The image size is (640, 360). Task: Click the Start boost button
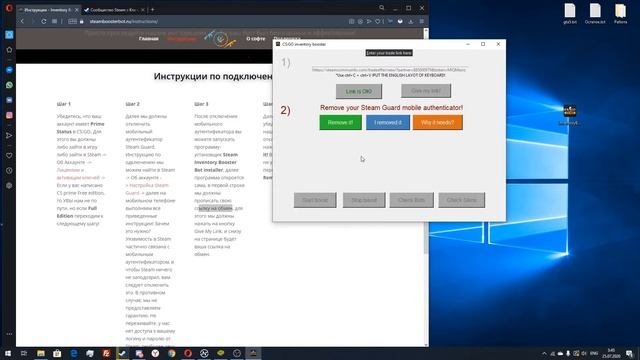[315, 200]
